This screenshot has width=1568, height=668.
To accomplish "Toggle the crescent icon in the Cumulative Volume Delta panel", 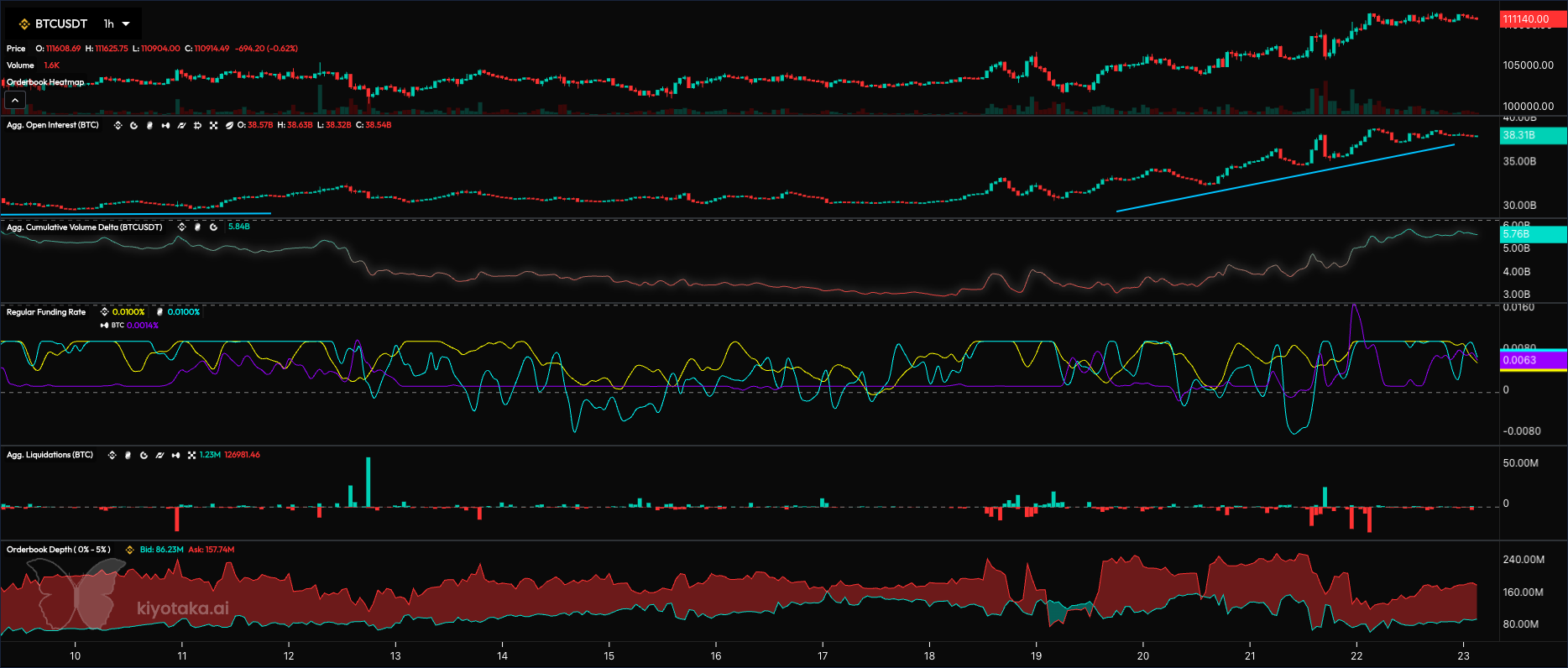I will (213, 227).
